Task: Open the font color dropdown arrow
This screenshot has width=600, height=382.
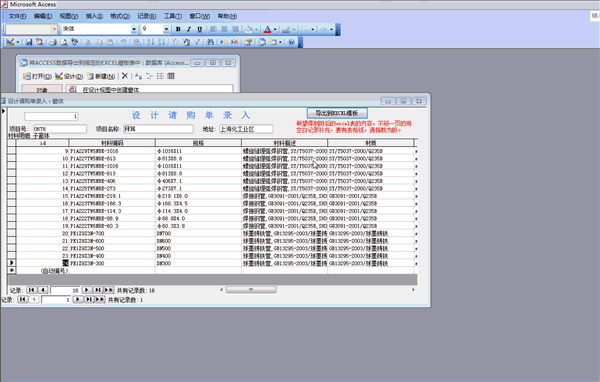Action: [x=275, y=29]
